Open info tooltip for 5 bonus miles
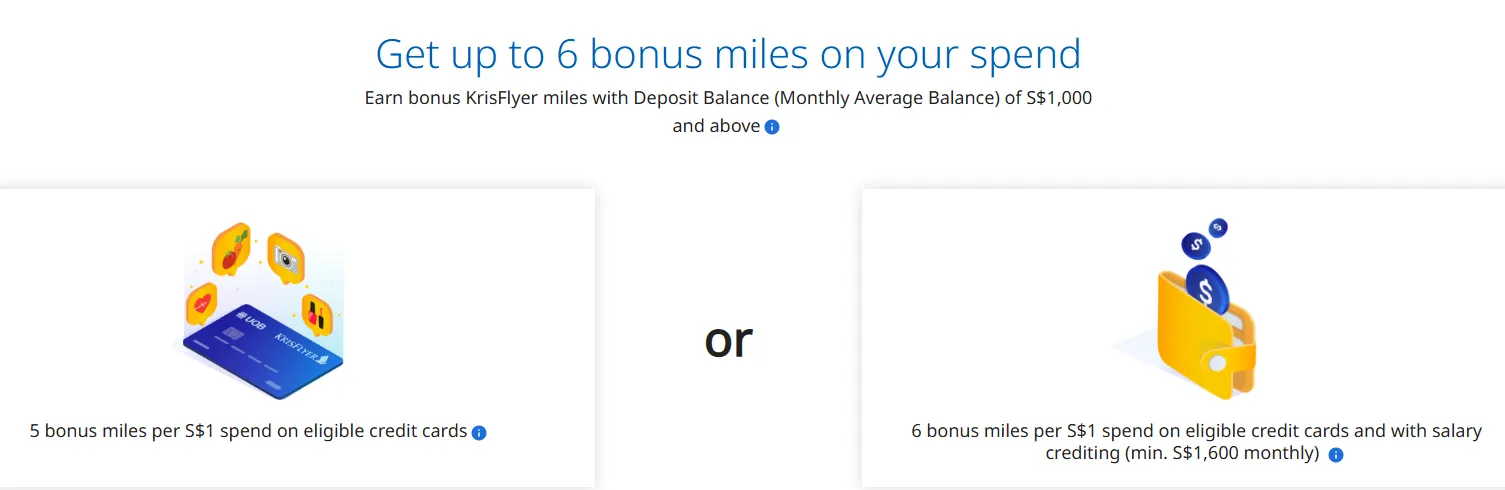1505x490 pixels. click(479, 433)
